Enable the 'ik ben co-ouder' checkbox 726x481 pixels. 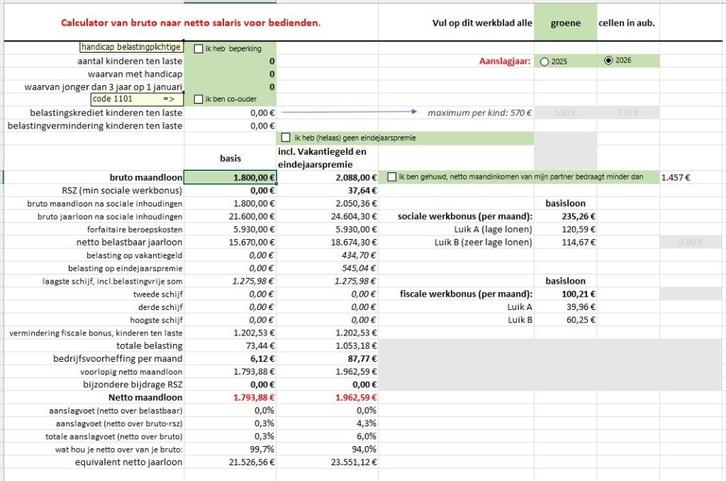pos(199,99)
